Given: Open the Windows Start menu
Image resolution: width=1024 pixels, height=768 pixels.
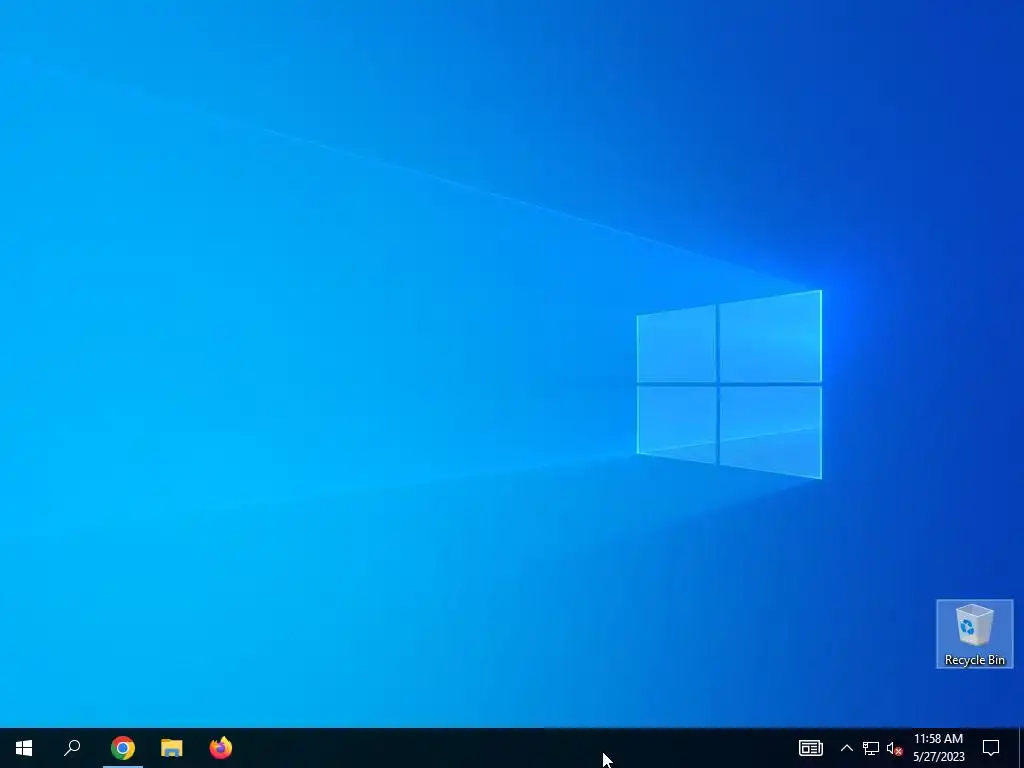Looking at the screenshot, I should (x=24, y=748).
